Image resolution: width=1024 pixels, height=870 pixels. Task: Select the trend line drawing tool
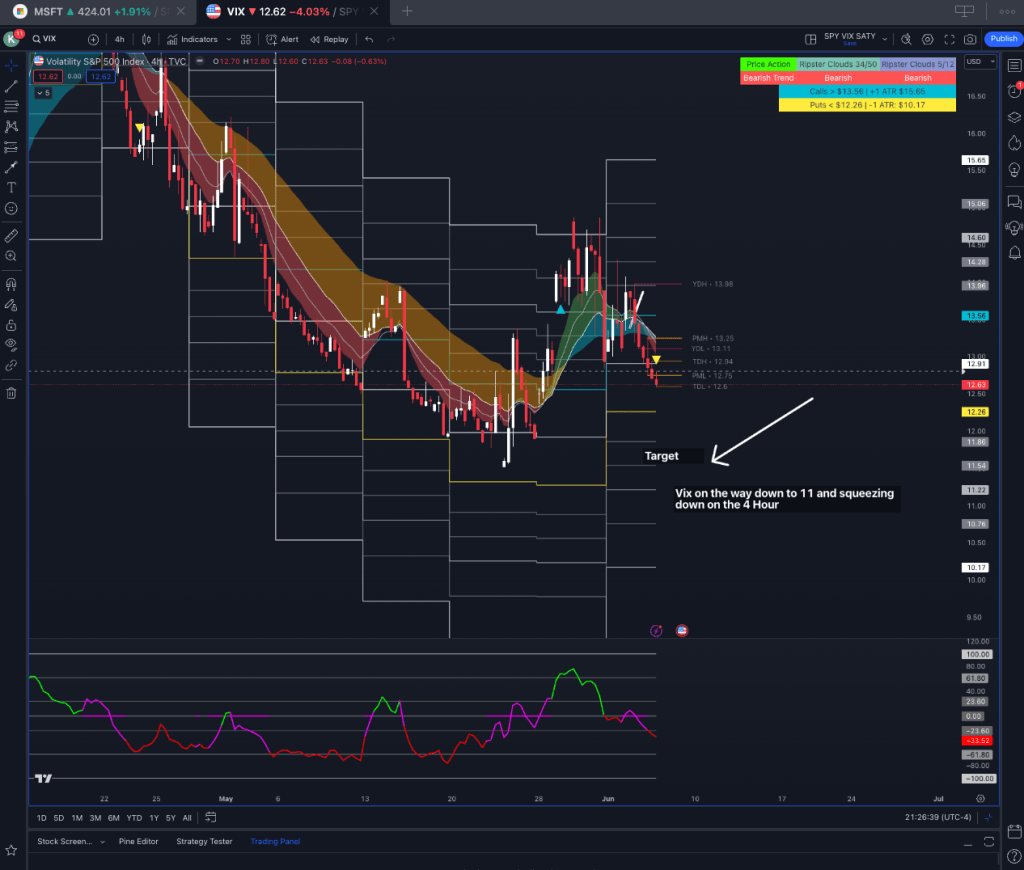pos(11,86)
